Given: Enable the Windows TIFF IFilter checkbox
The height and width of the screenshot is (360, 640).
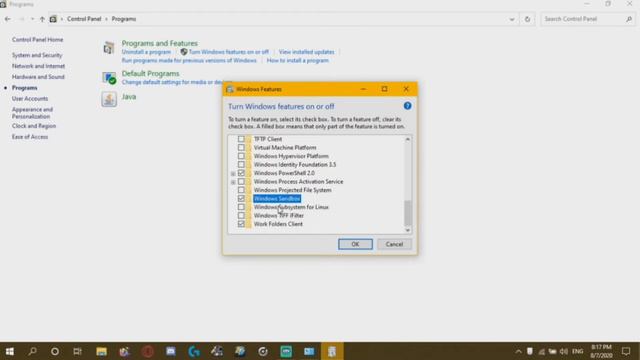Looking at the screenshot, I should coord(241,215).
